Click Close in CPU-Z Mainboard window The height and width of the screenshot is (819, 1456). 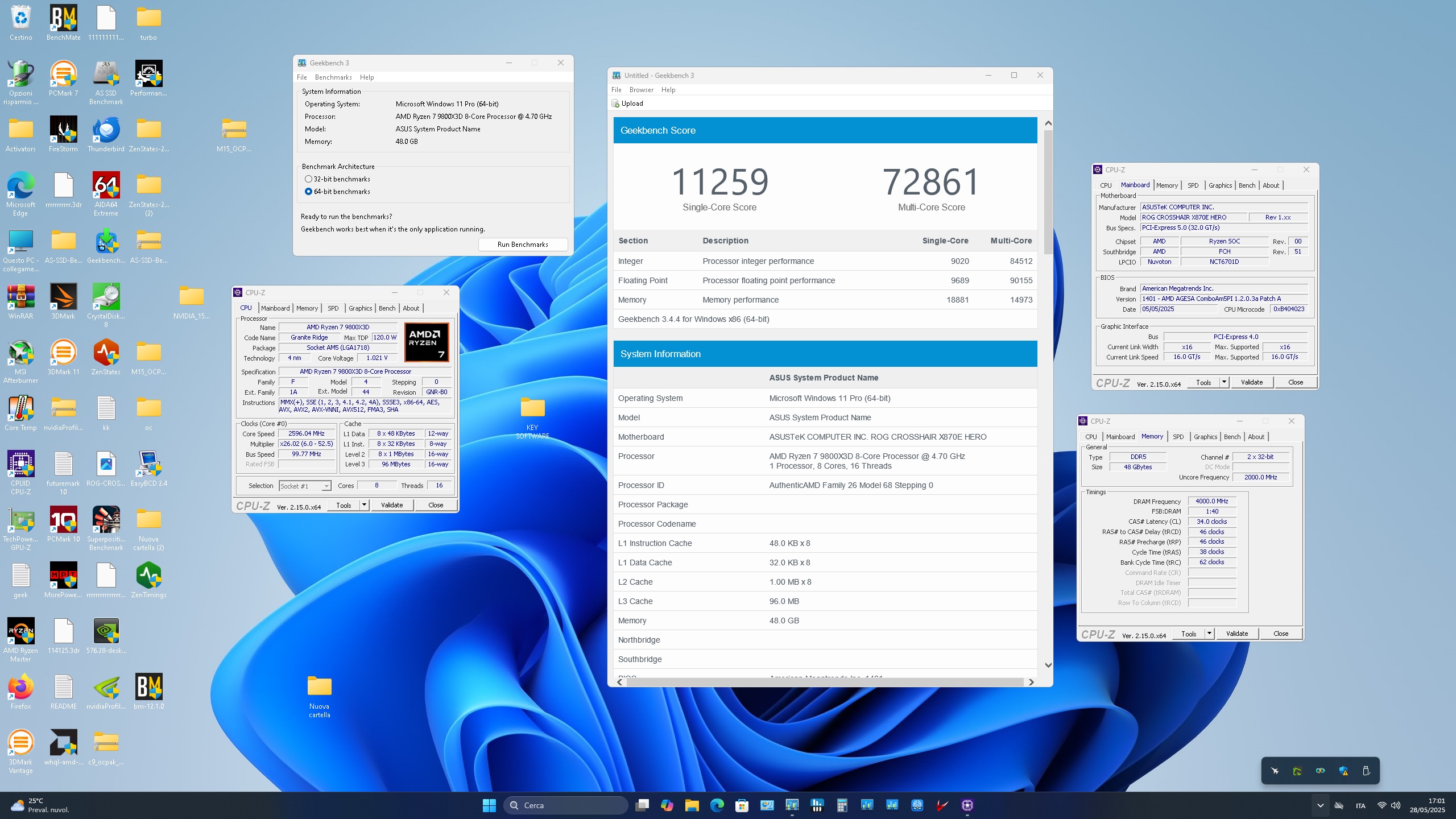coord(1296,382)
